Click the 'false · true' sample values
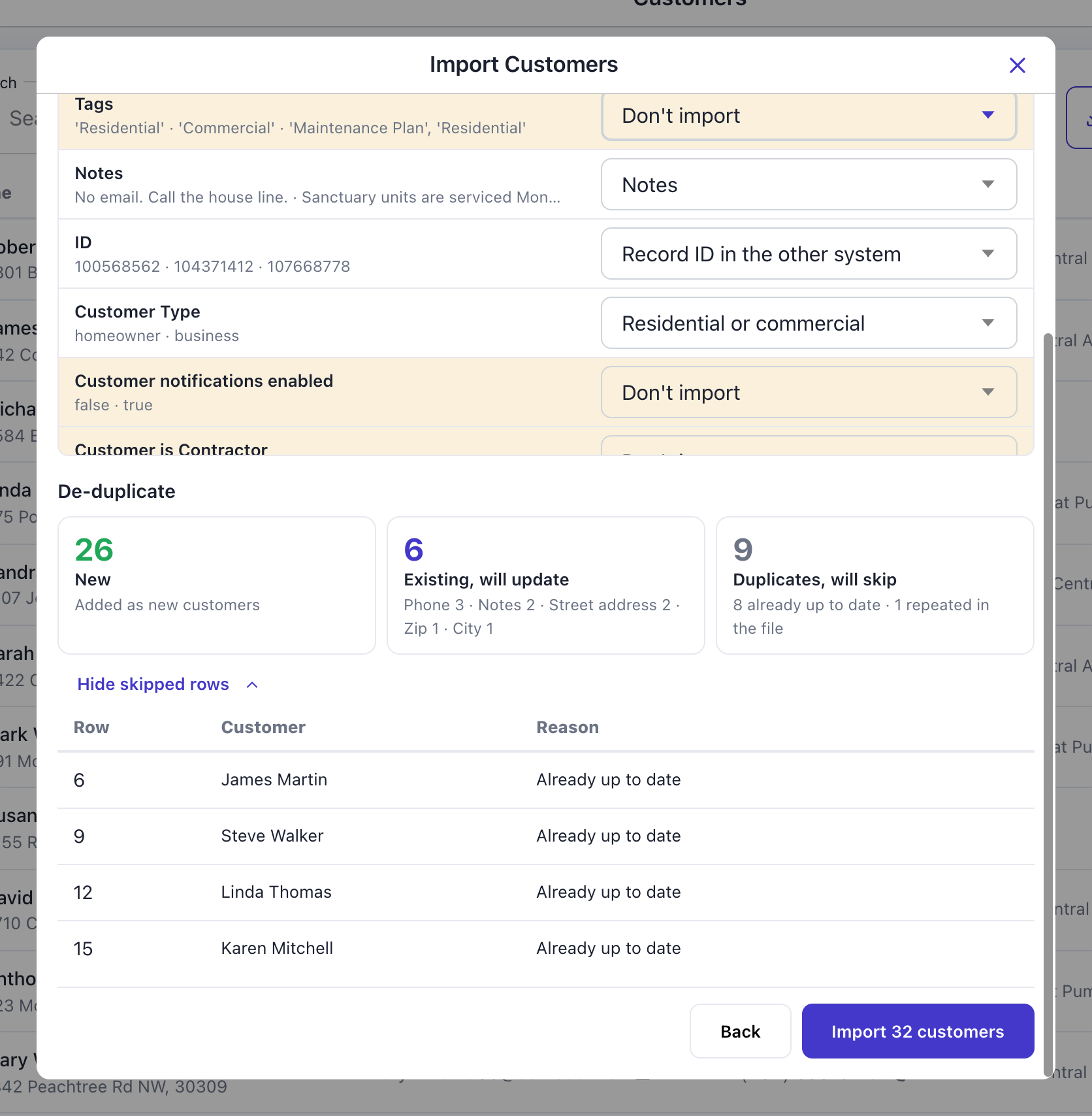The width and height of the screenshot is (1092, 1116). tap(114, 405)
